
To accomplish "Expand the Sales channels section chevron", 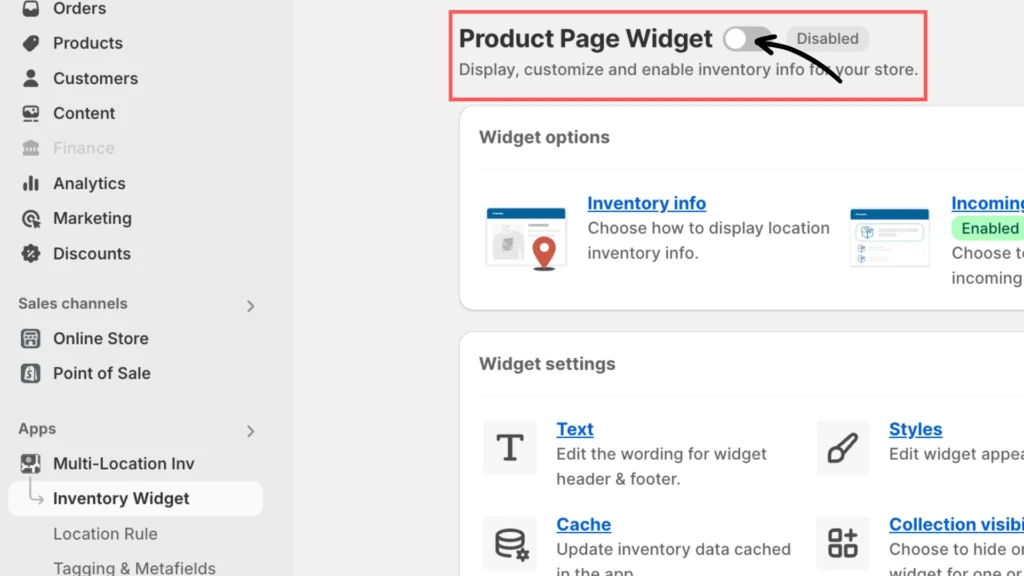I will 251,306.
